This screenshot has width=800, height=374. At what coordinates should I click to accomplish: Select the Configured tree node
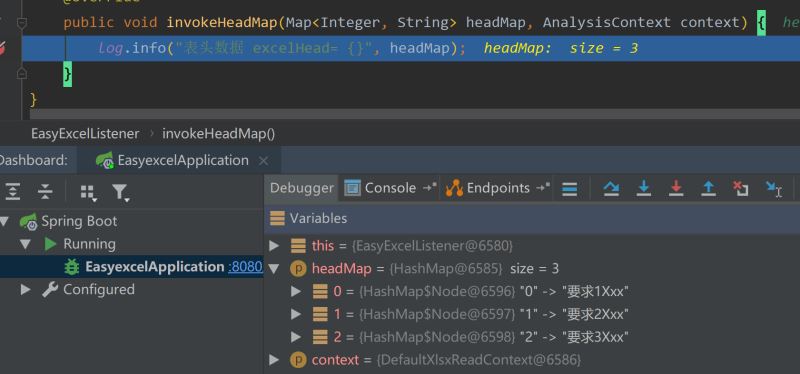[x=98, y=290]
